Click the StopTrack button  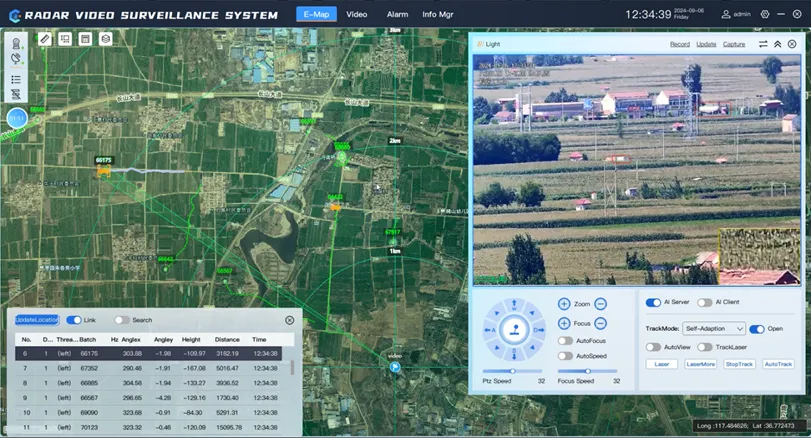pos(738,364)
